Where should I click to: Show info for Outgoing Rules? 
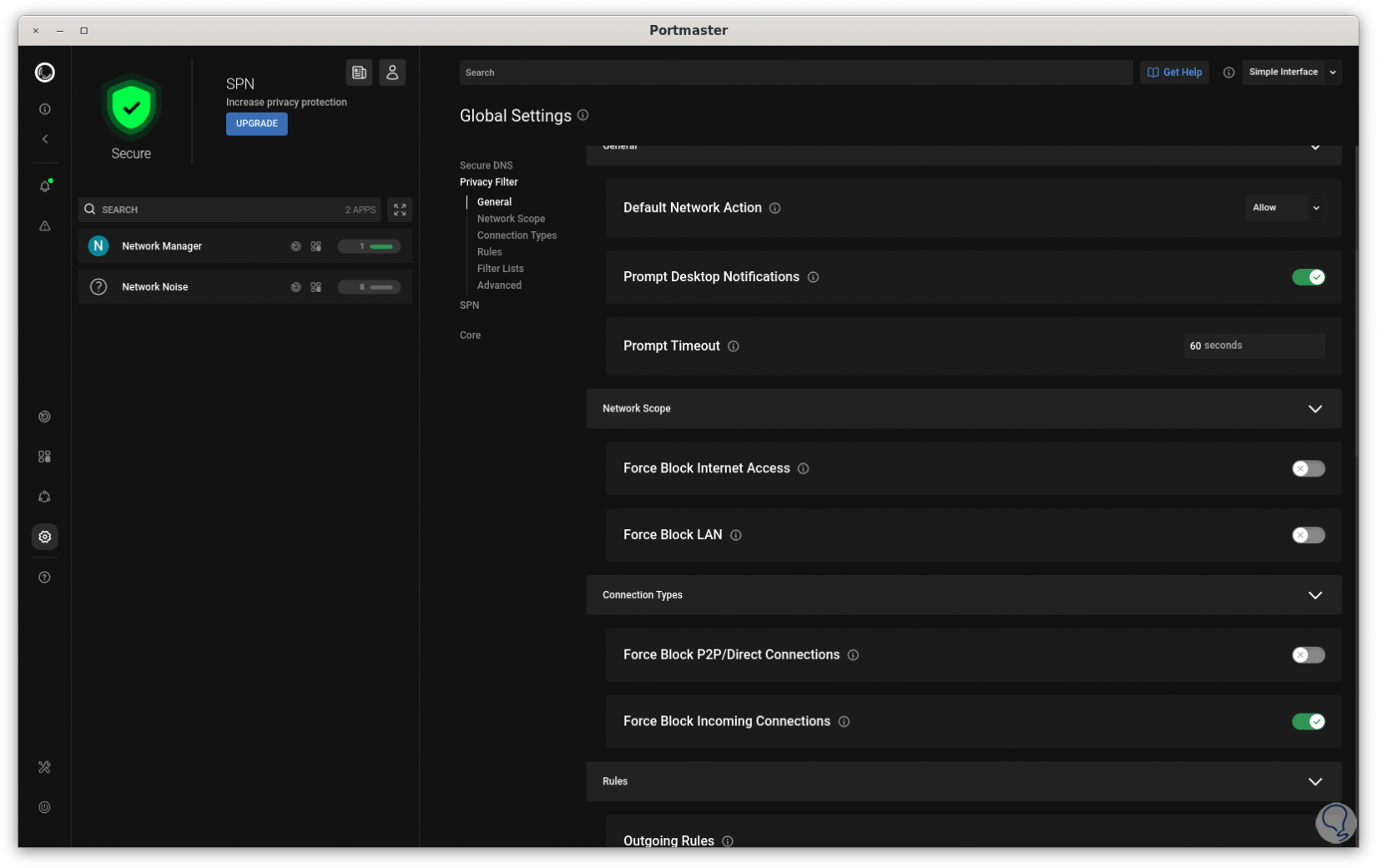point(728,841)
